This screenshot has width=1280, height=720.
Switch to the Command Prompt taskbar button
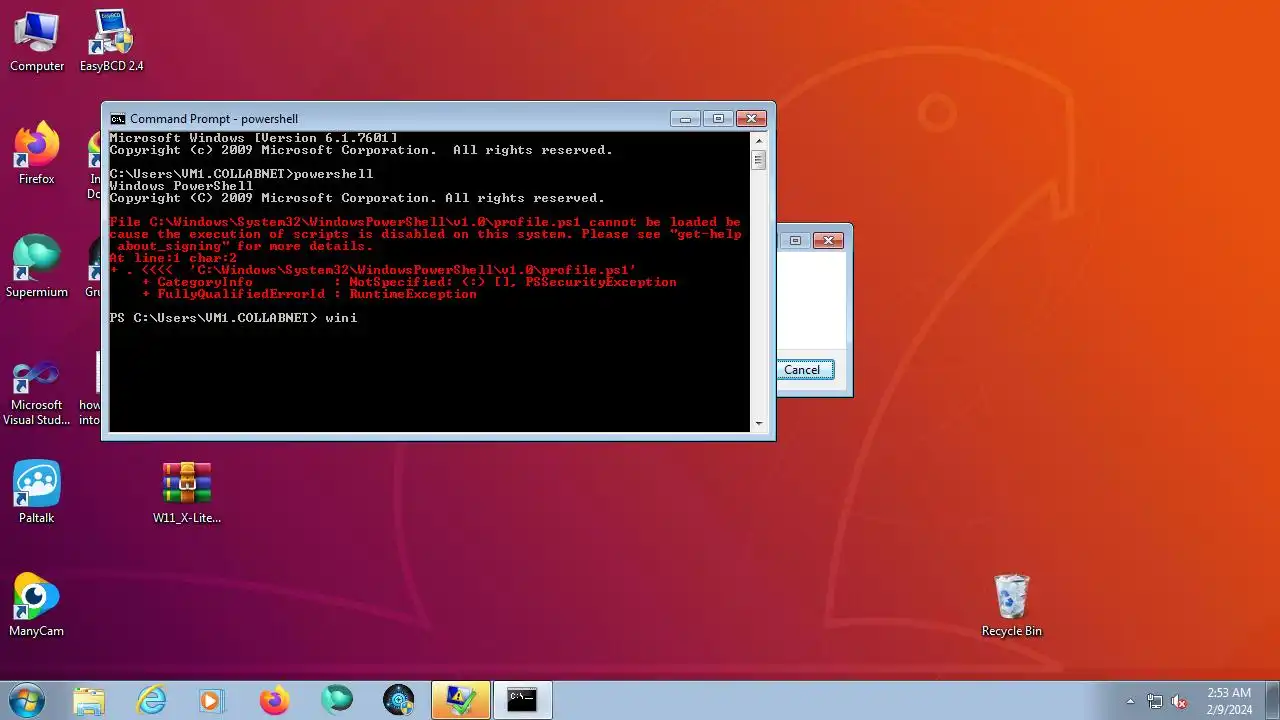(x=522, y=700)
